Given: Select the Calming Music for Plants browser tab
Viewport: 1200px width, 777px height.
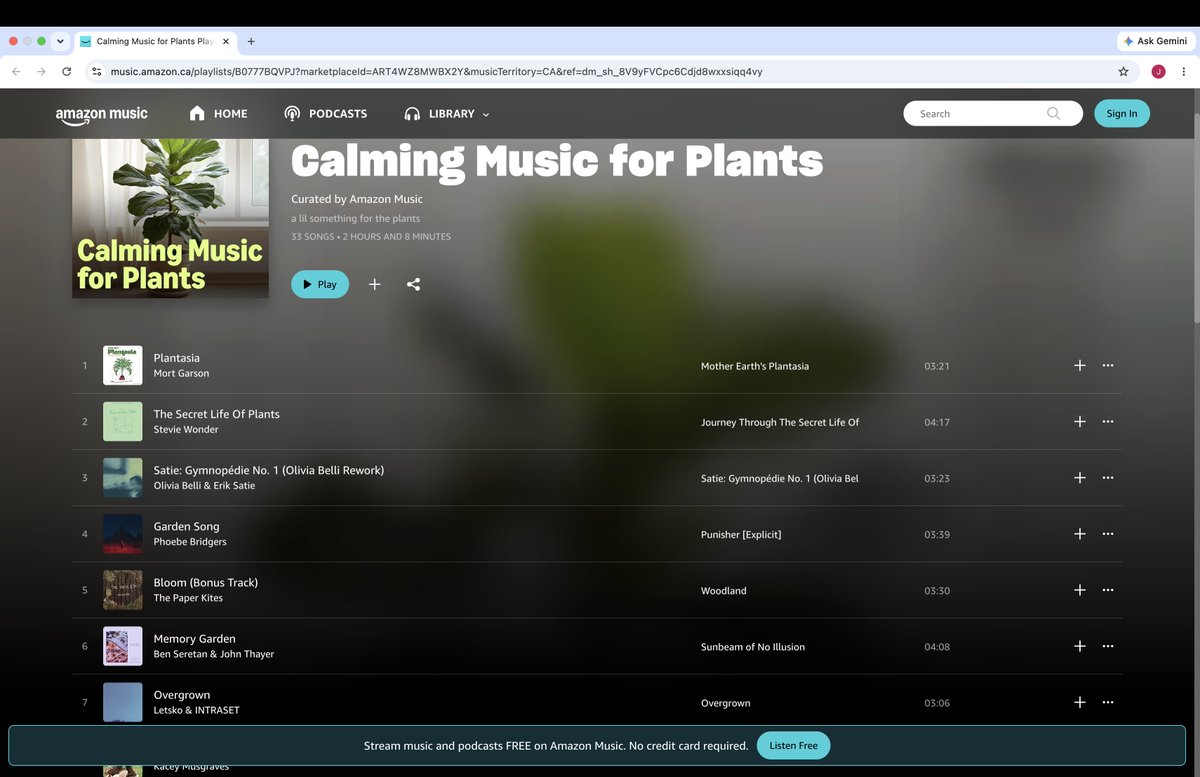Looking at the screenshot, I should (155, 41).
